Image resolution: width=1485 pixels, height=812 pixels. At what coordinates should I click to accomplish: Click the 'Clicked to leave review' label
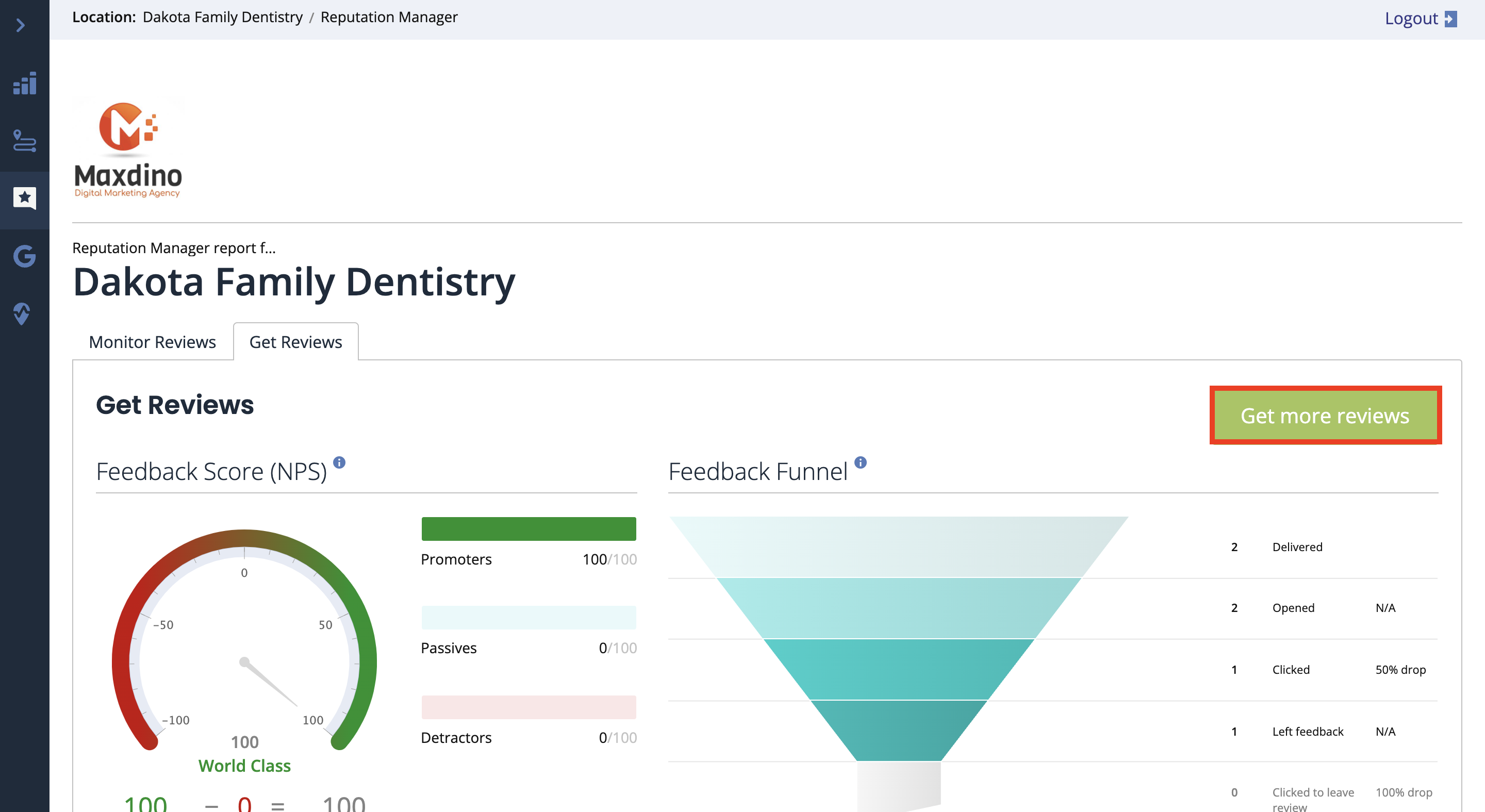(1313, 799)
